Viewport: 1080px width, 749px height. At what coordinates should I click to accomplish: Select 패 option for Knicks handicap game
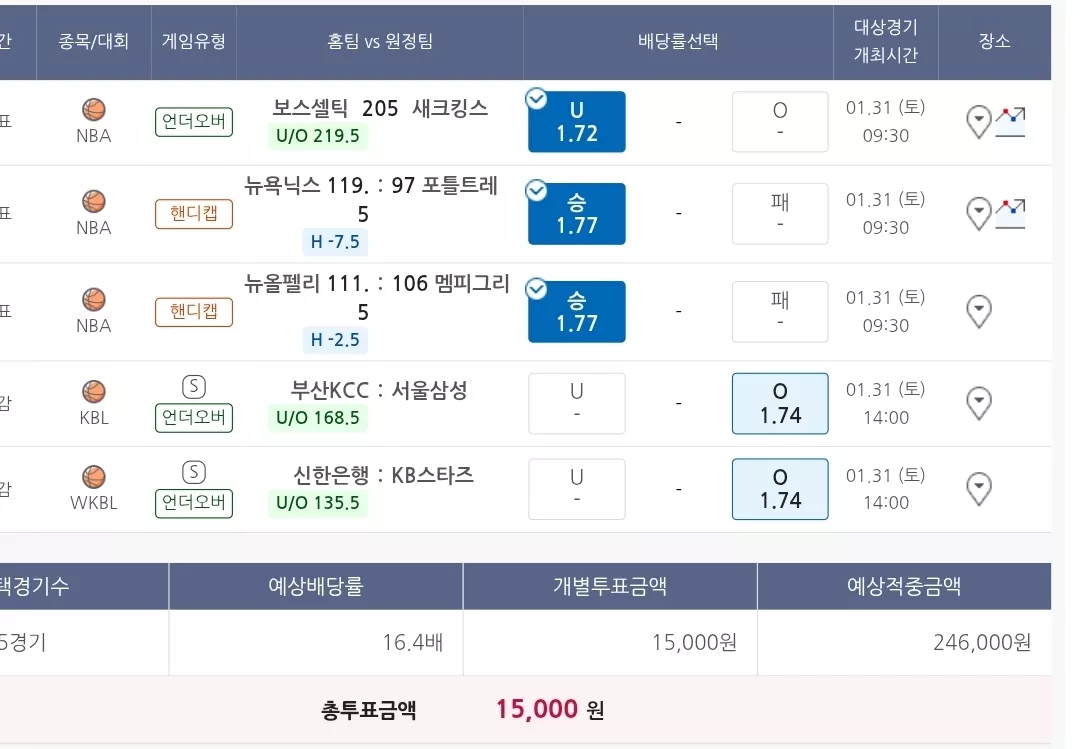coord(780,214)
